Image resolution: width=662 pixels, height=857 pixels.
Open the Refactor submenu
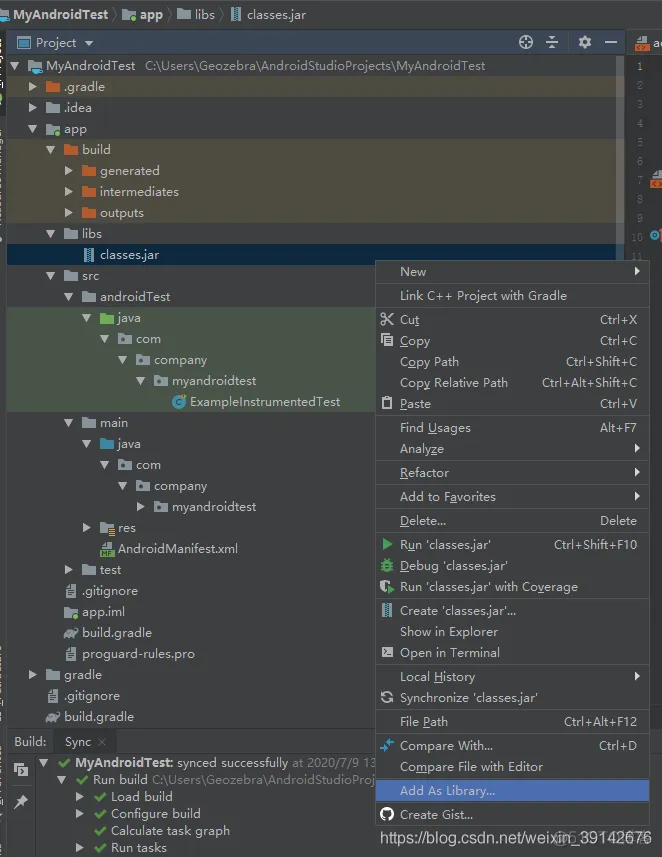512,473
